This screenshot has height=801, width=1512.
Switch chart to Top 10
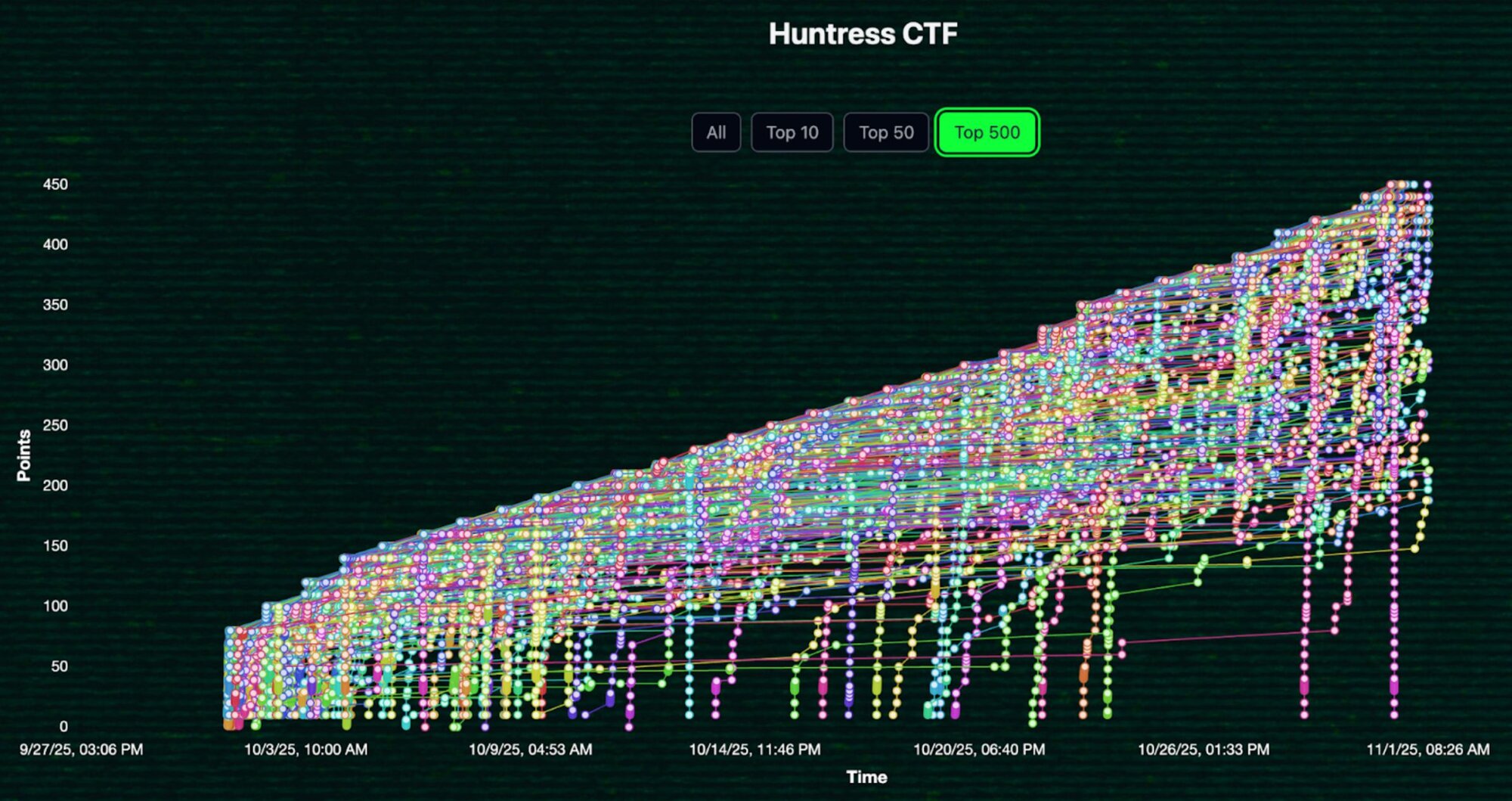(792, 132)
